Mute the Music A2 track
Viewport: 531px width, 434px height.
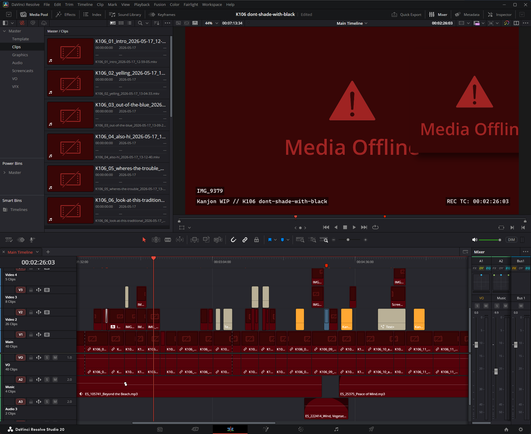[x=55, y=379]
